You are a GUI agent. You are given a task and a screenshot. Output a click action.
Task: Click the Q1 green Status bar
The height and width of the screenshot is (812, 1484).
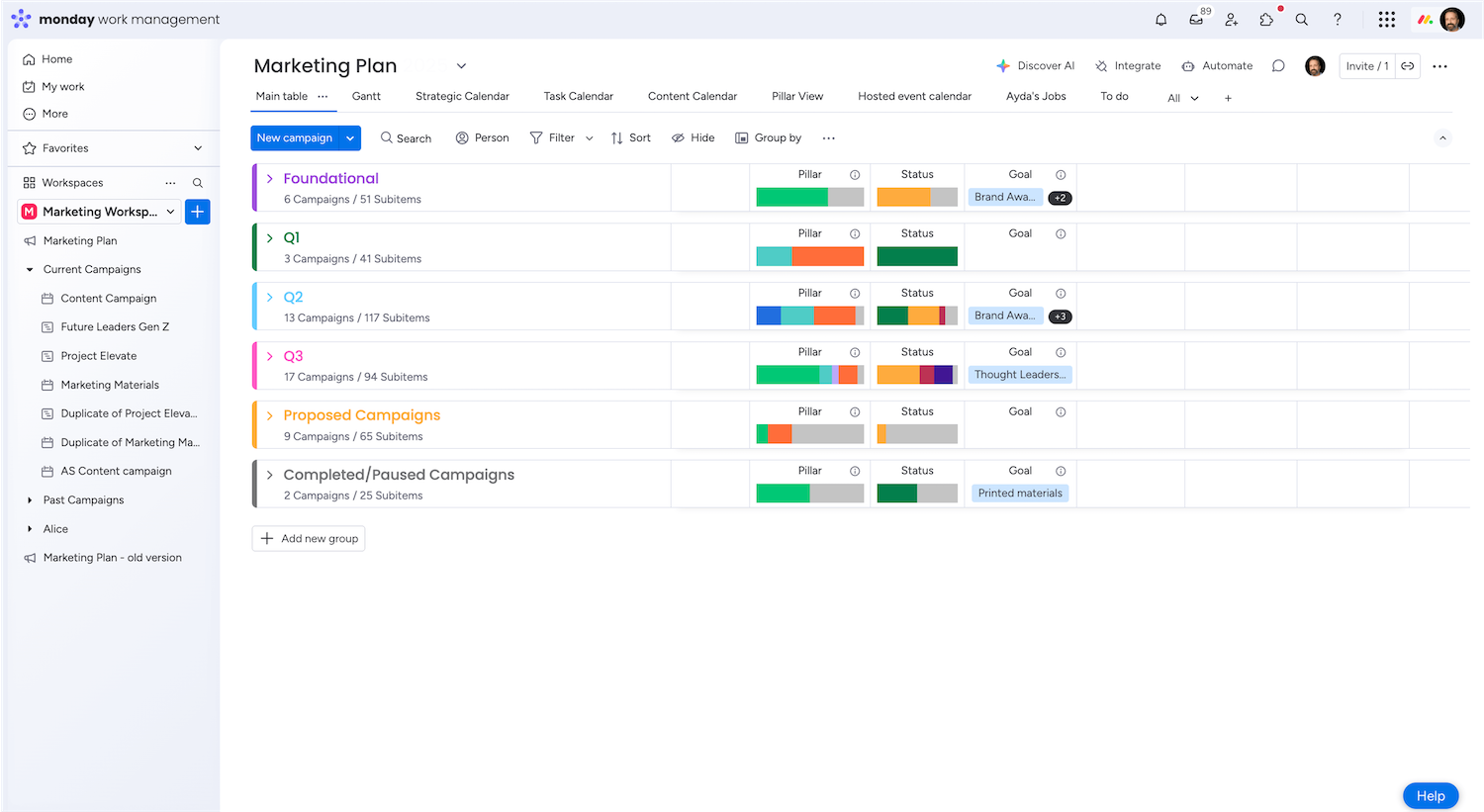(x=916, y=257)
